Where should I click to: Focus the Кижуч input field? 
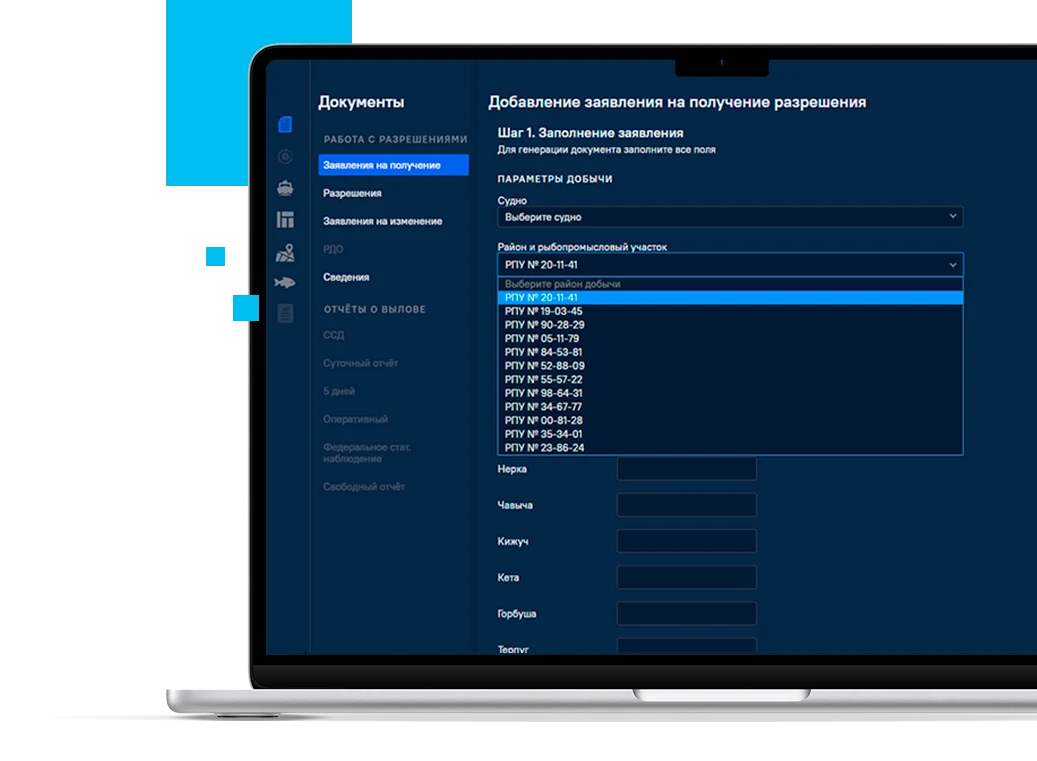[686, 541]
